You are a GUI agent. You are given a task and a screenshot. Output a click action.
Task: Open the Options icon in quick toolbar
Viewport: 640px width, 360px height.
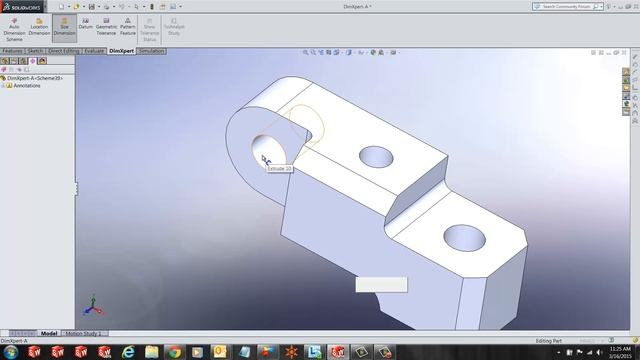(x=173, y=7)
